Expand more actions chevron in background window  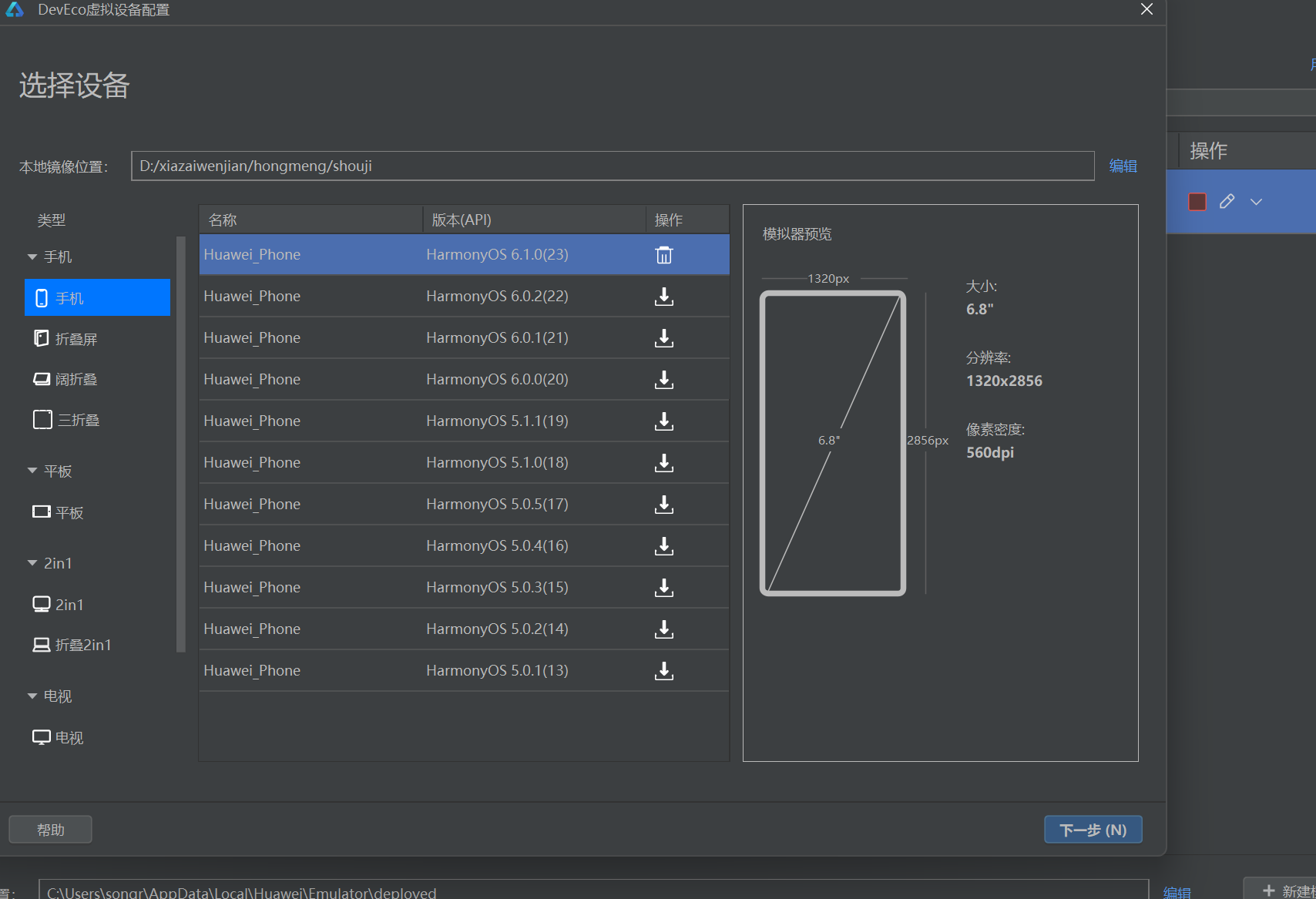point(1257,202)
